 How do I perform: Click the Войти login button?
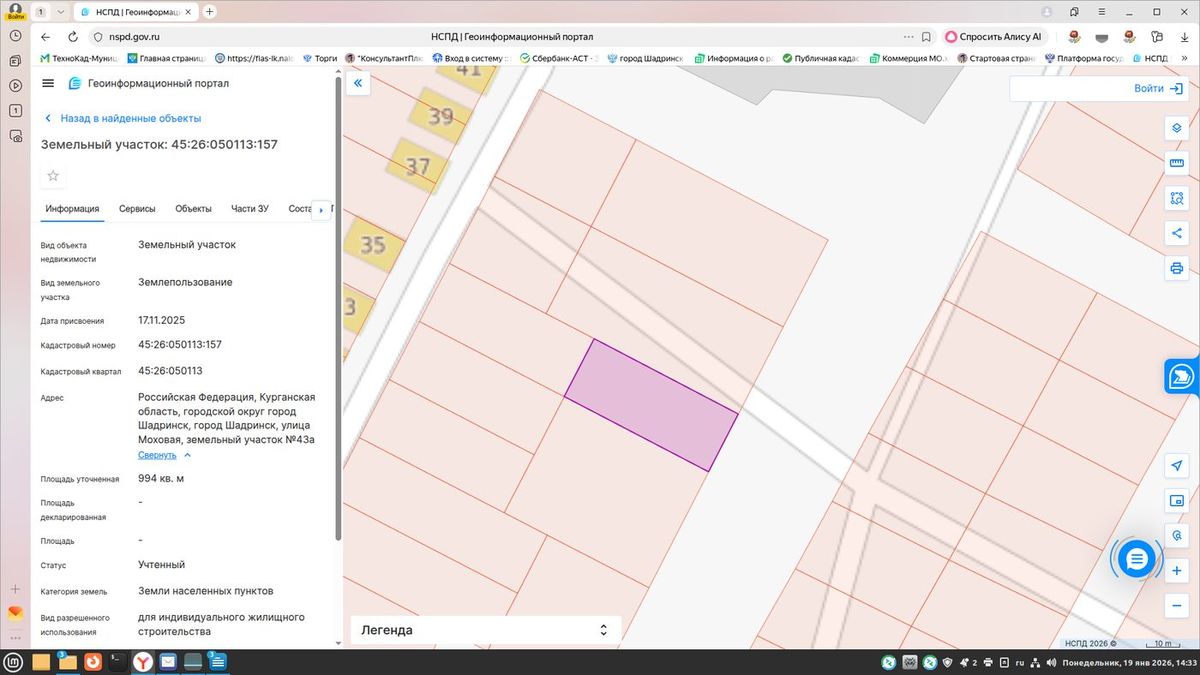tap(1158, 88)
